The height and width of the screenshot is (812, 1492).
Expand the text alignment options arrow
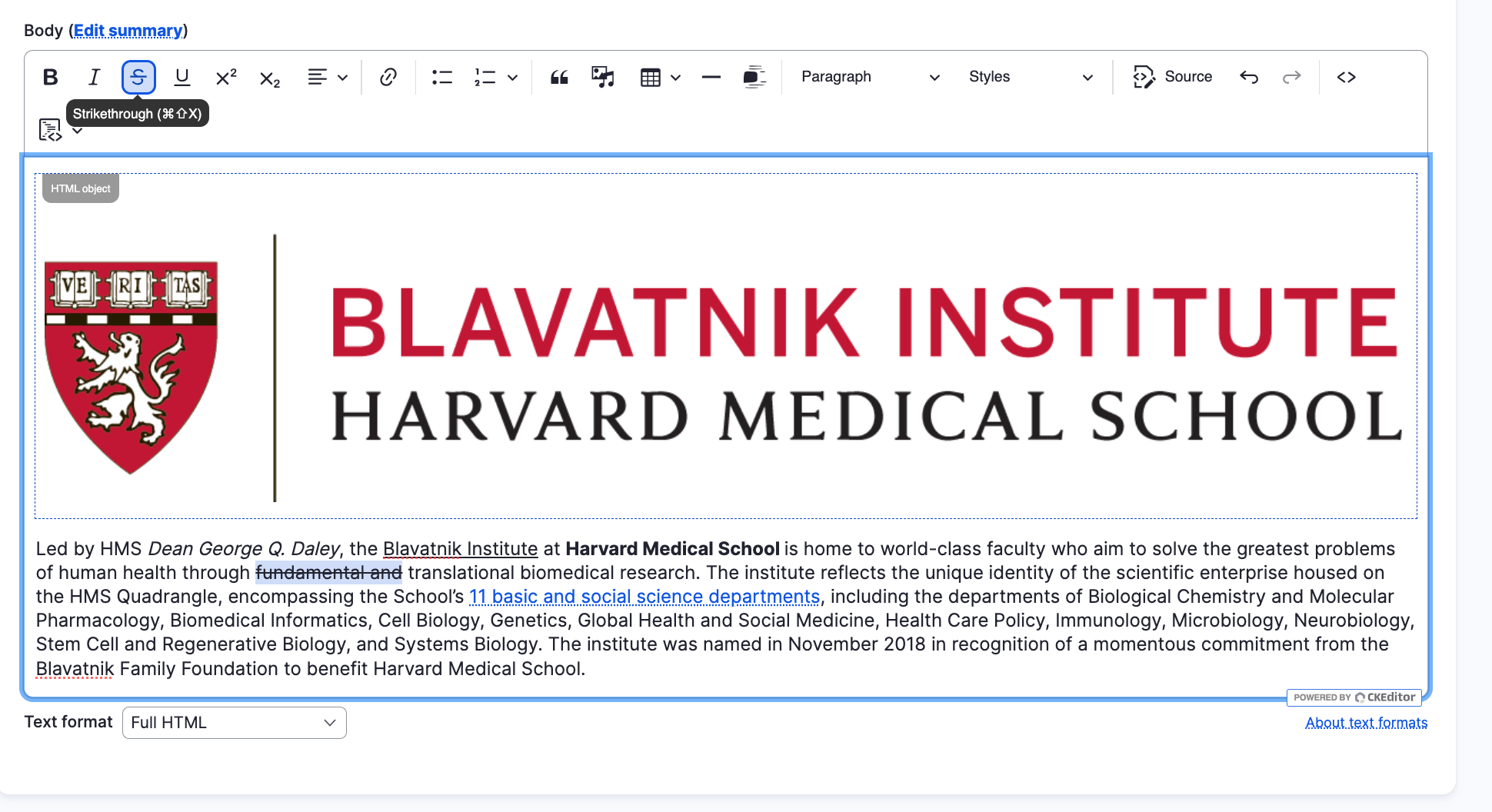tap(343, 78)
